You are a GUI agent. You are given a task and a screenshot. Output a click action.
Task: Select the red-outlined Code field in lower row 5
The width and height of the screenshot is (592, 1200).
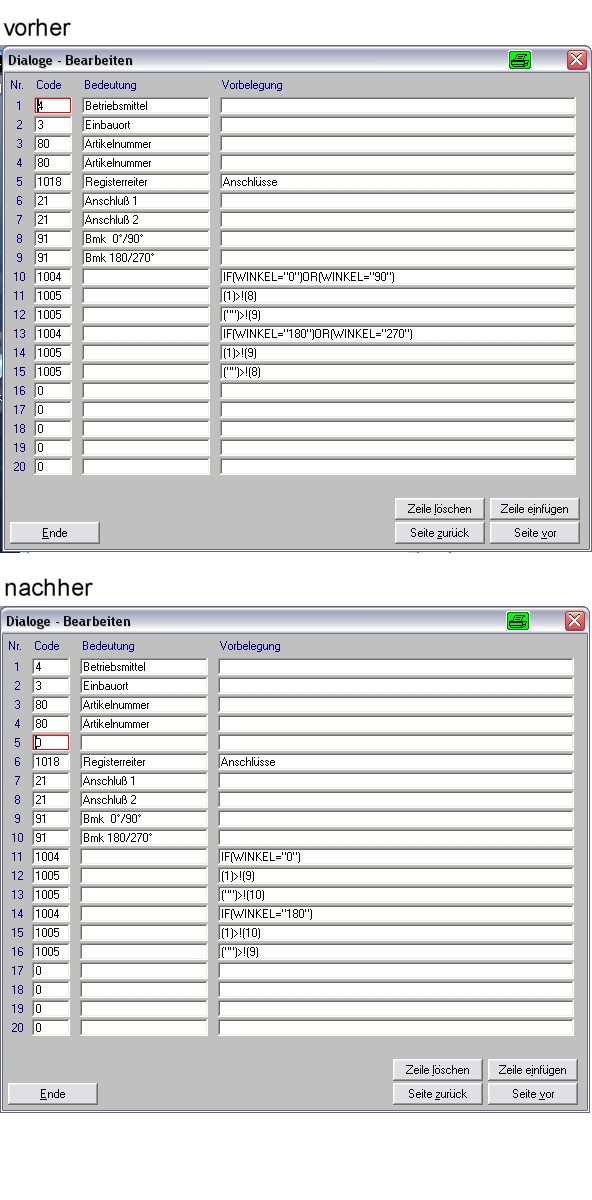(x=51, y=743)
